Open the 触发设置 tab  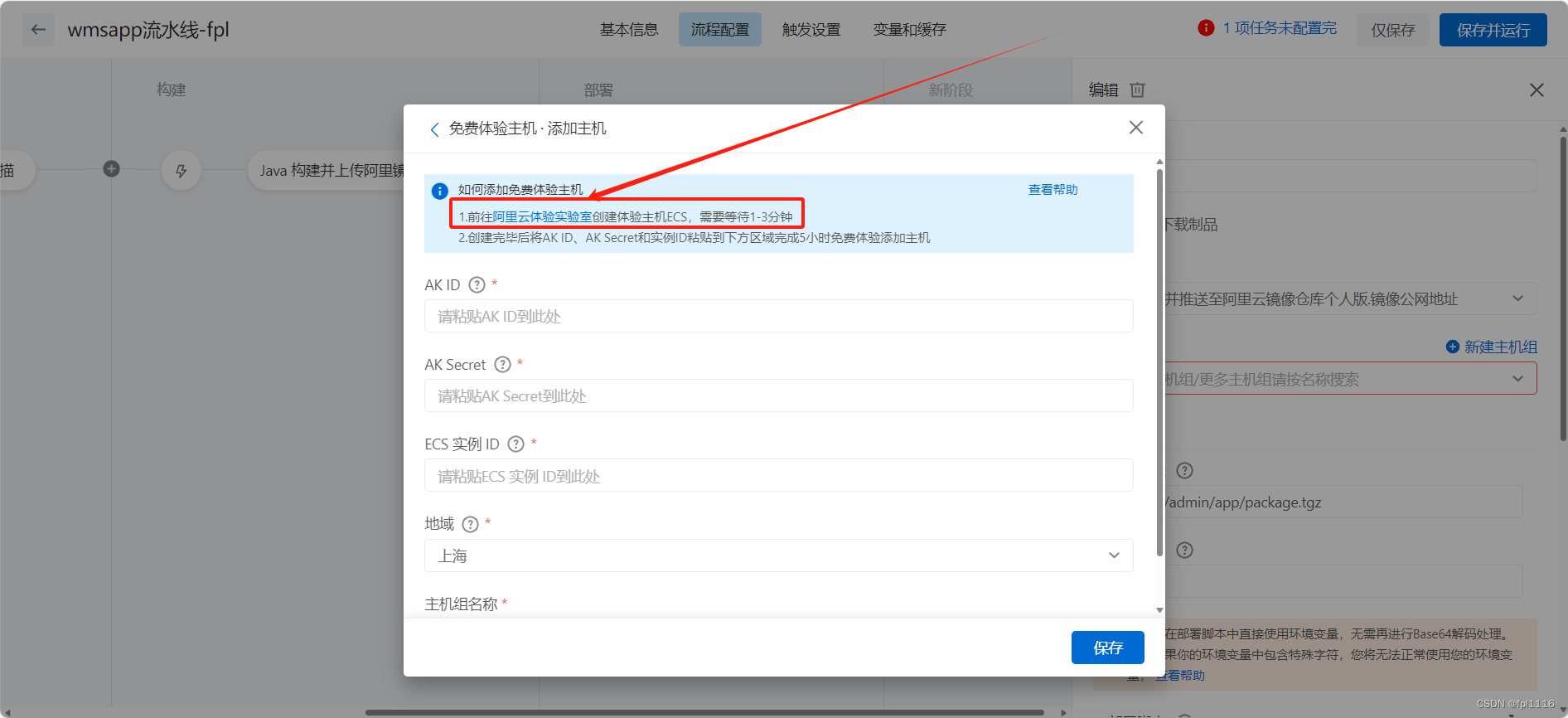[x=811, y=30]
